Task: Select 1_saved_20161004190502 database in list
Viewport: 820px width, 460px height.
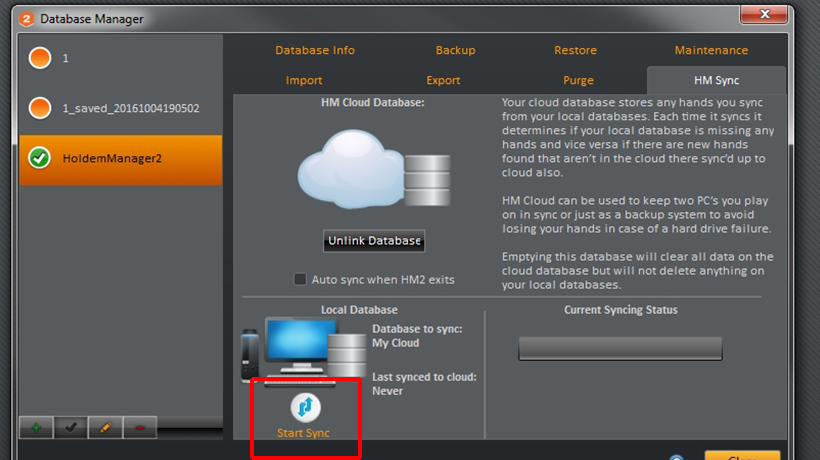Action: click(121, 108)
